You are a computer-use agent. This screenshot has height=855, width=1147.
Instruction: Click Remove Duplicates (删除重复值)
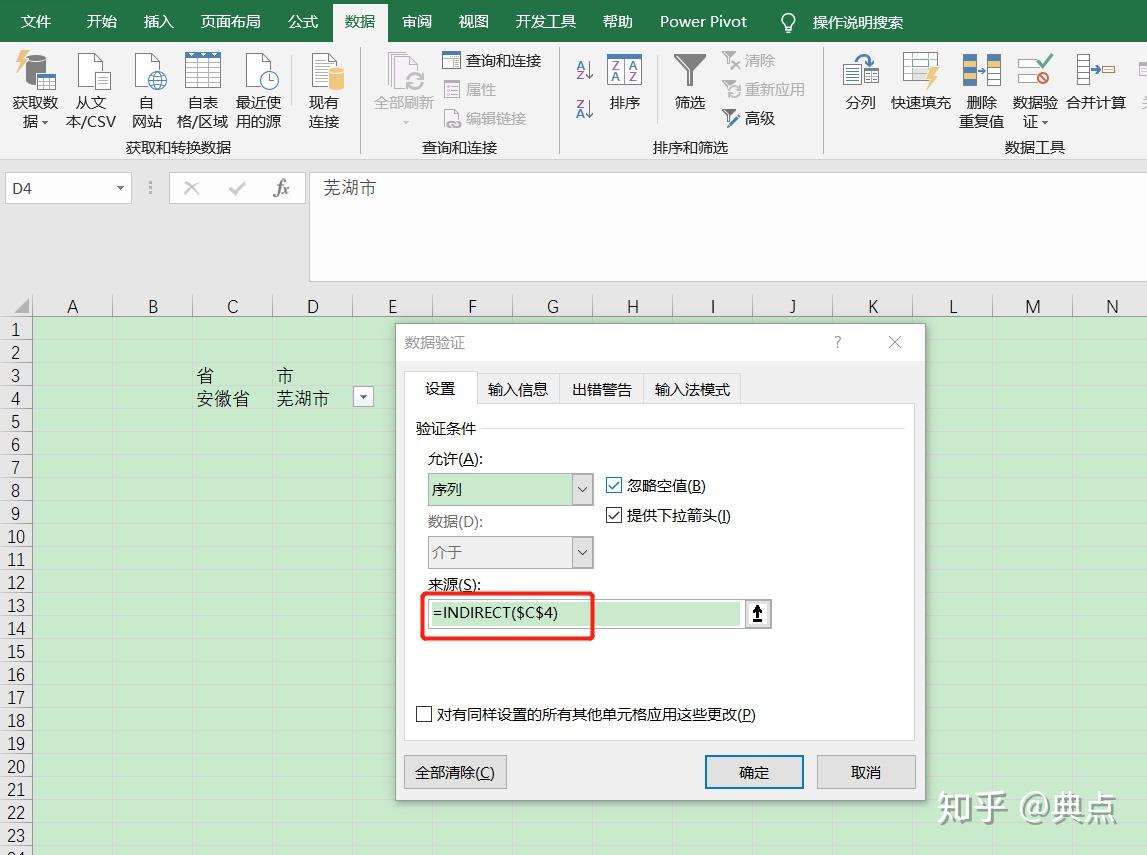pos(982,91)
